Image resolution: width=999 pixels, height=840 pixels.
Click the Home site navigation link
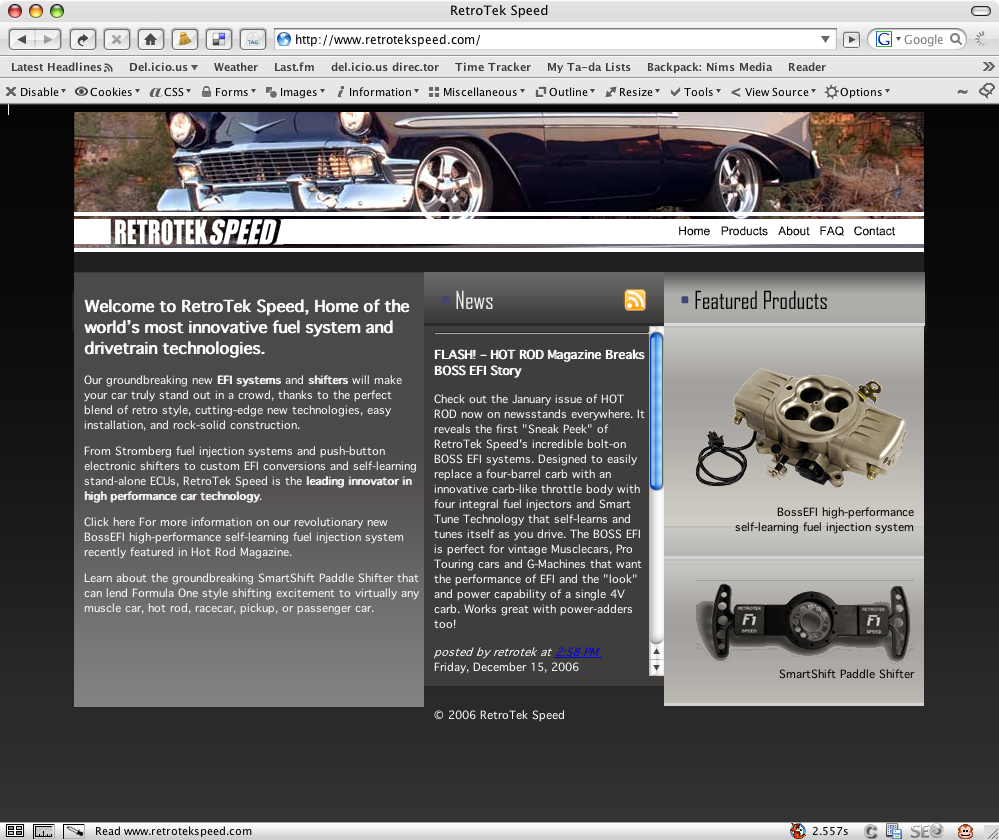pos(694,231)
